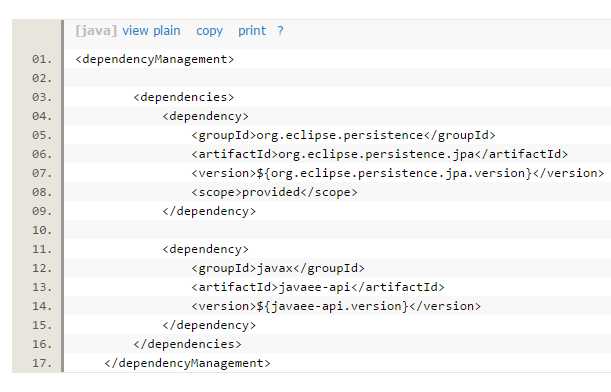Click the second dependency tag on line 11
The width and height of the screenshot is (611, 392).
point(205,249)
